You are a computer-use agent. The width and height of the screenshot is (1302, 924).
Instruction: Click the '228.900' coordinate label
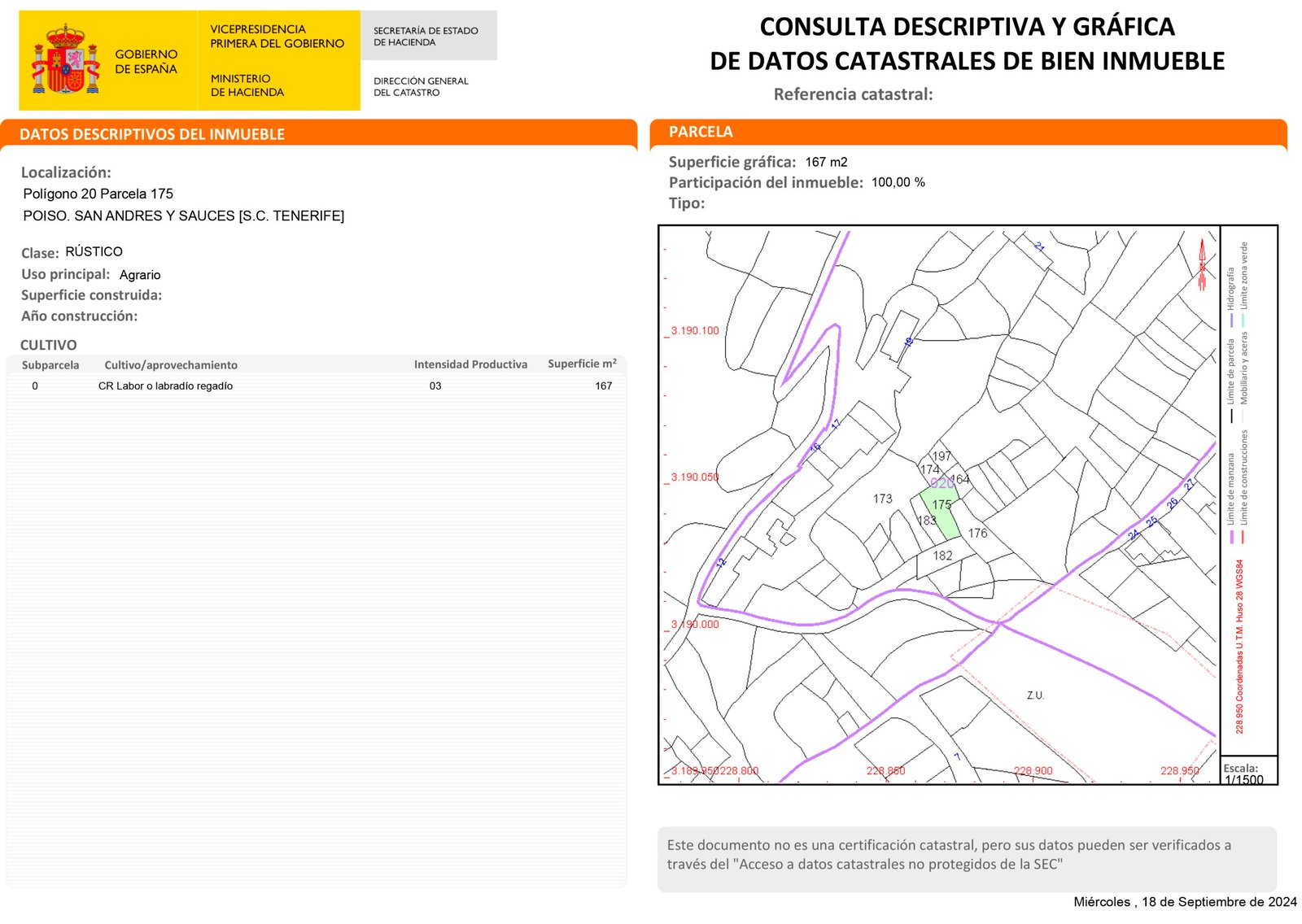point(1033,771)
